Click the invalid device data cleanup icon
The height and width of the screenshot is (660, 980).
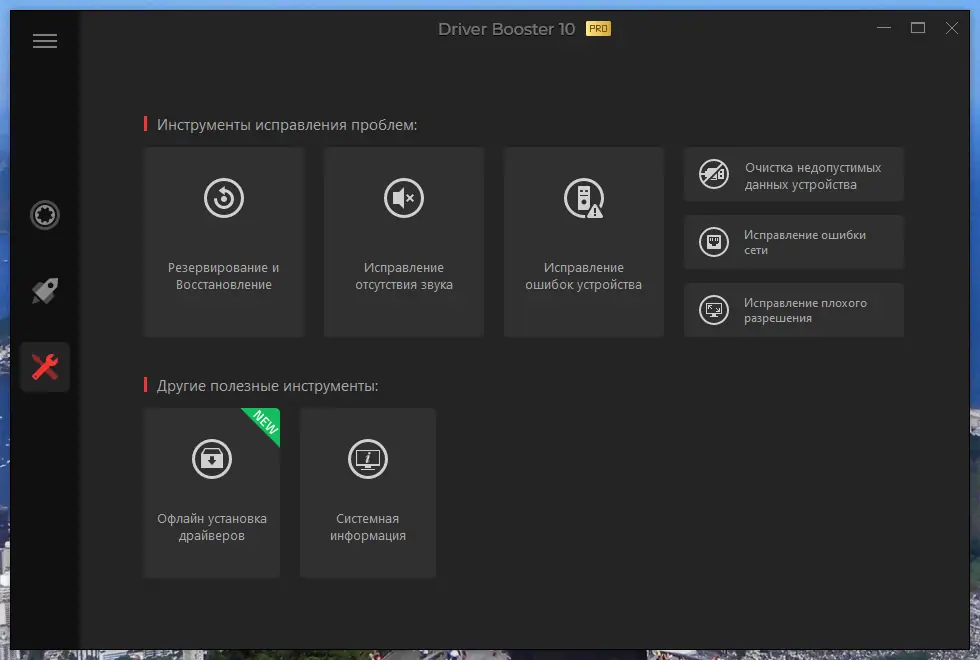[x=714, y=174]
